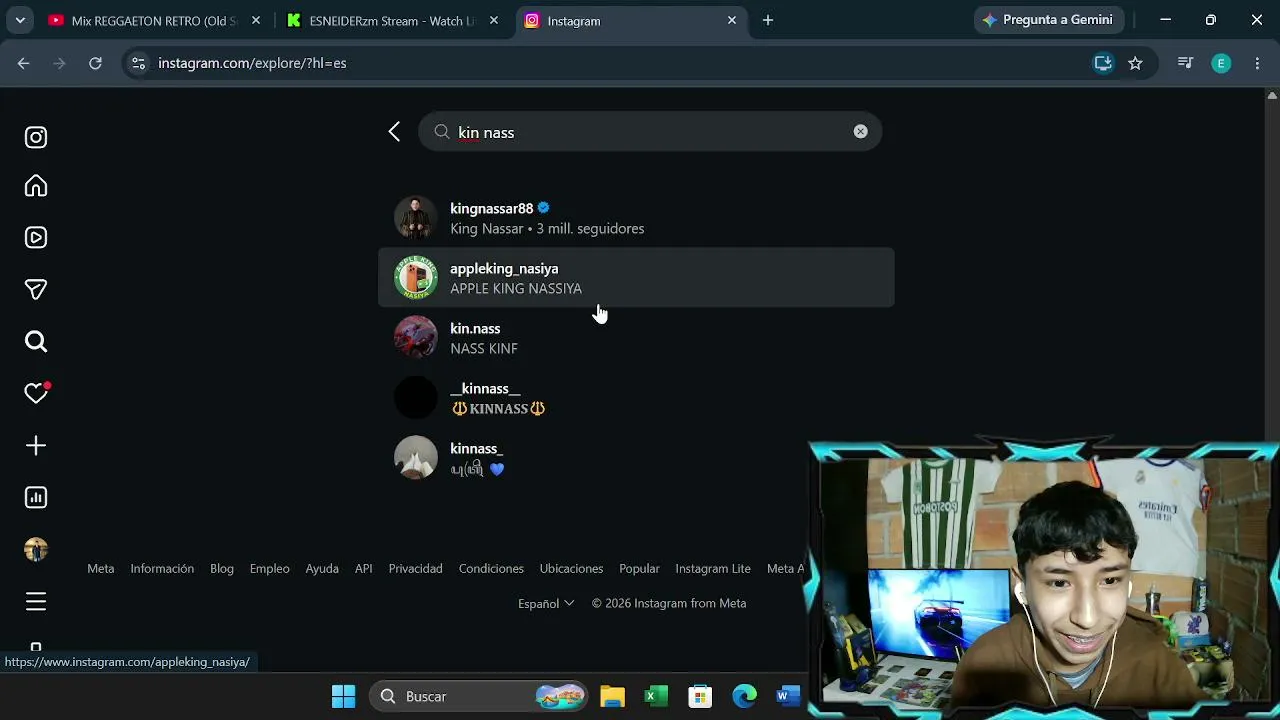Click Pregunta a Gemini button
This screenshot has height=720, width=1280.
tap(1049, 20)
